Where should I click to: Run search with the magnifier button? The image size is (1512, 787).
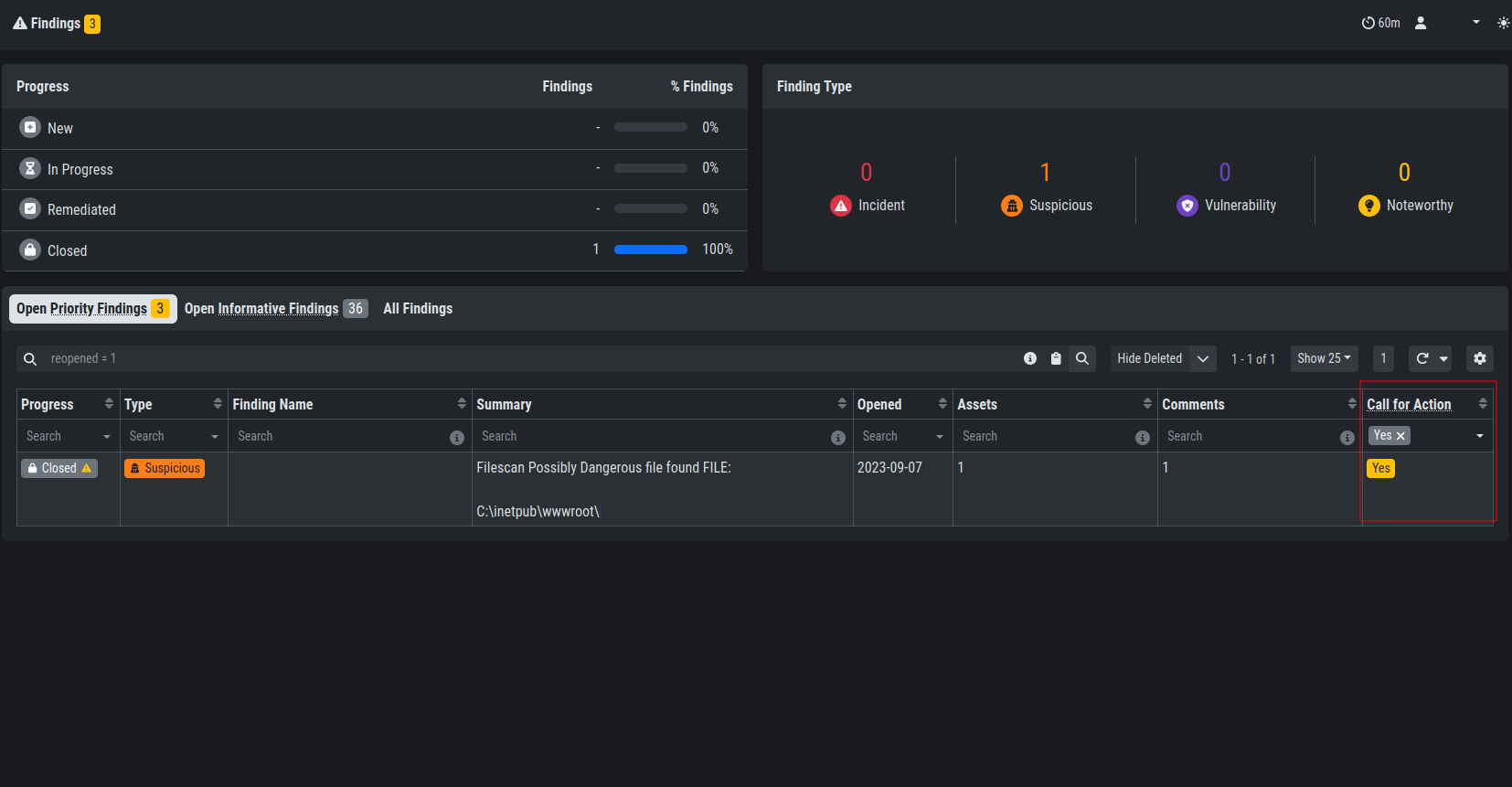(x=1082, y=358)
